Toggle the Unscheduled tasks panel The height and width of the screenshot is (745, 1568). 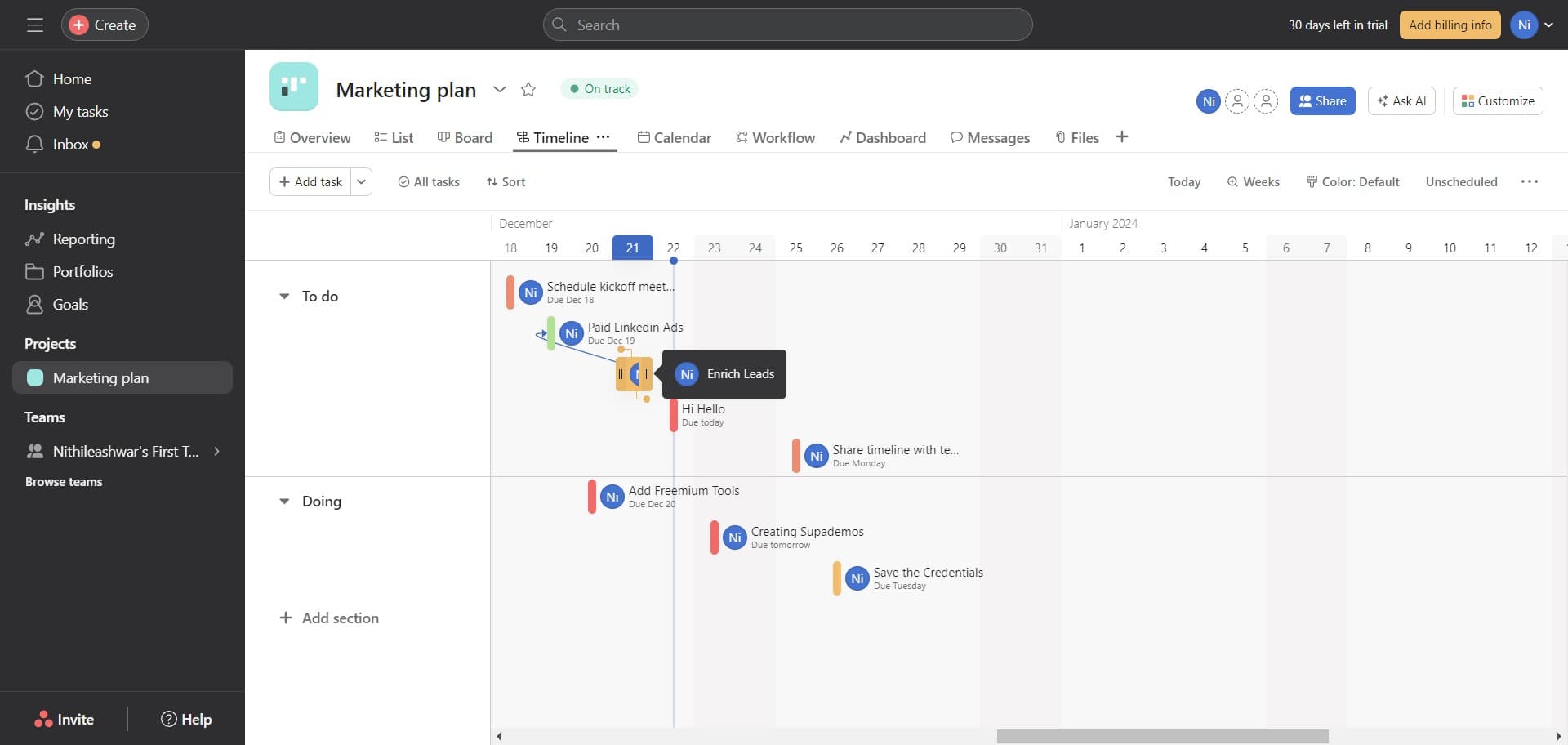(1461, 182)
